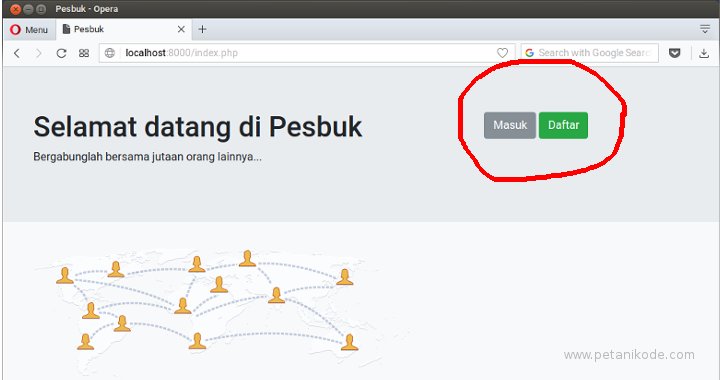Viewport: 720px width, 380px height.
Task: Click the Bergabunglah bersama jutaan orang text
Action: (147, 156)
